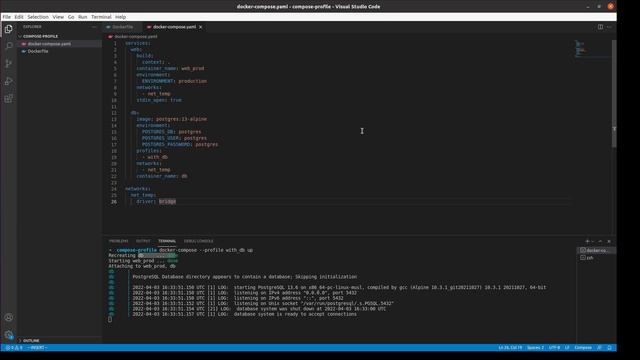
Task: Click the terminal docker-compose command line
Action: pyautogui.click(x=206, y=250)
